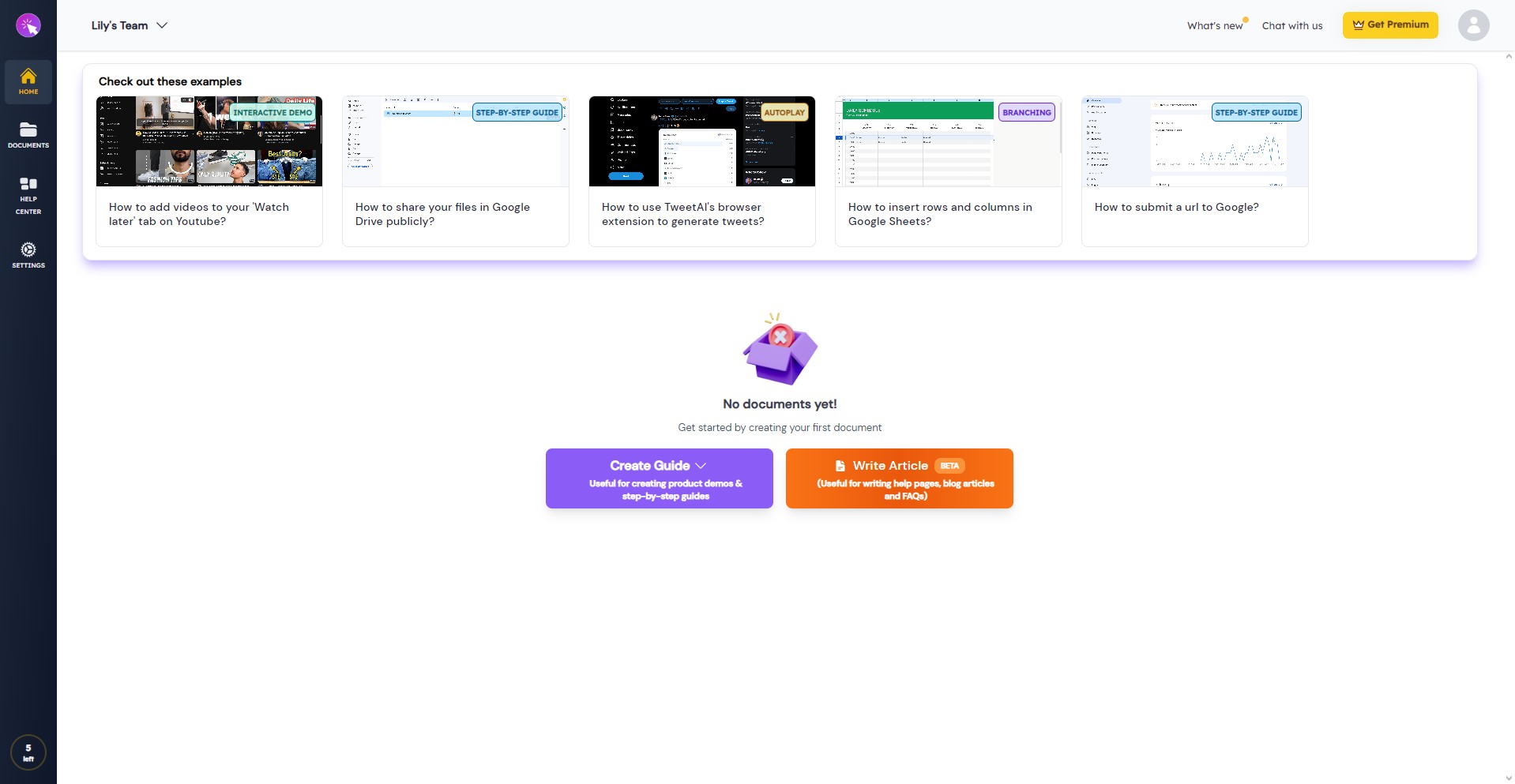Click the BETA badge on Write Article
Viewport: 1515px width, 784px height.
[x=949, y=466]
